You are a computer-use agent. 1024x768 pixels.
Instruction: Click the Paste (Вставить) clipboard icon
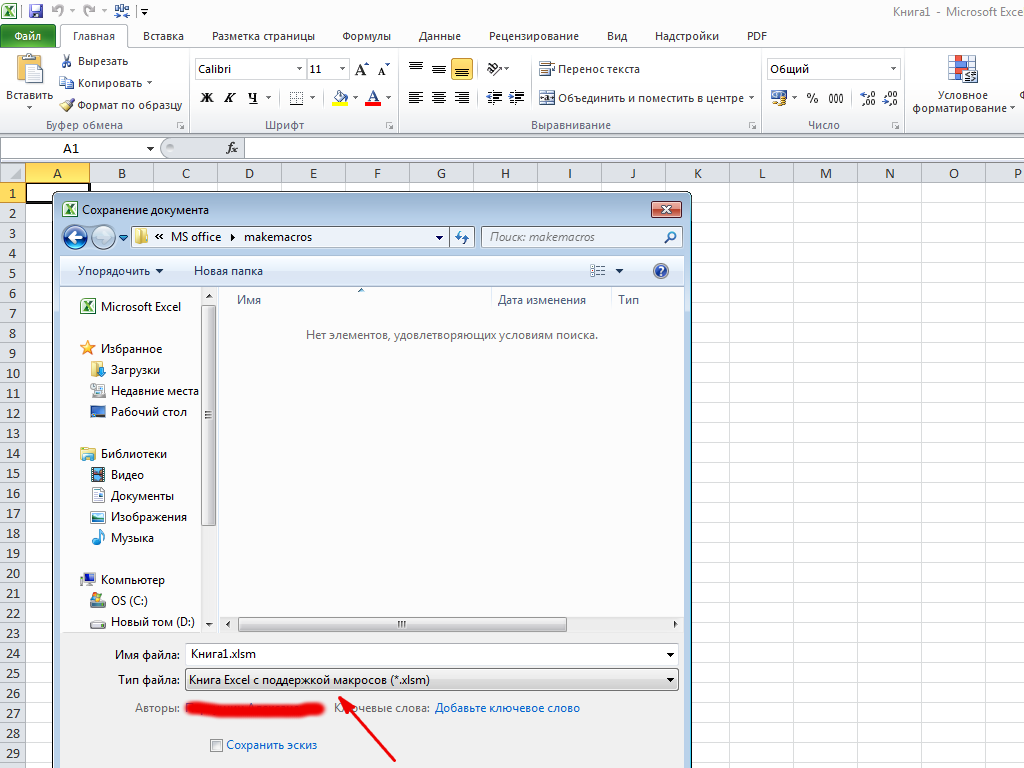[x=29, y=70]
